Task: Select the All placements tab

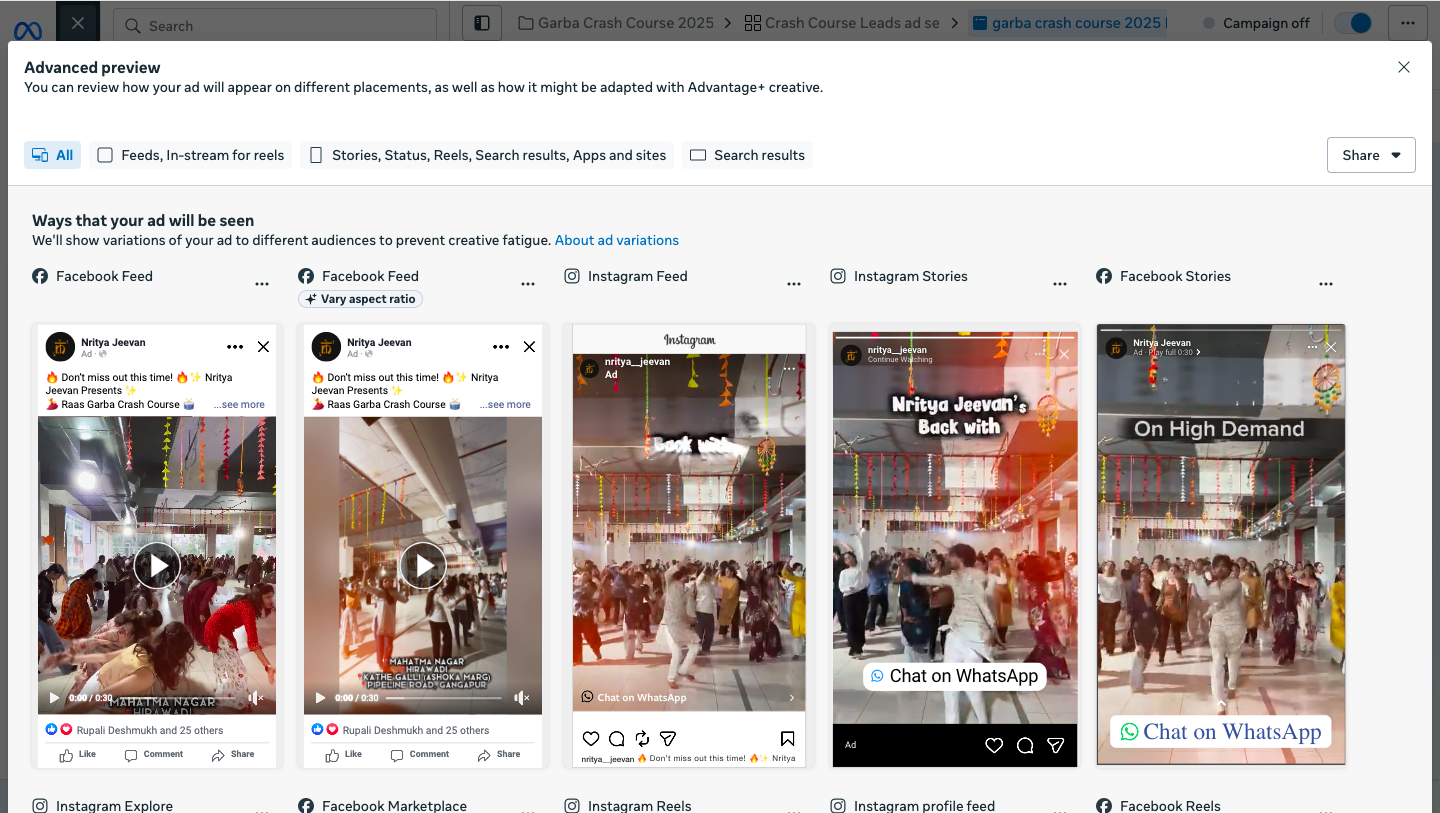Action: [x=53, y=155]
